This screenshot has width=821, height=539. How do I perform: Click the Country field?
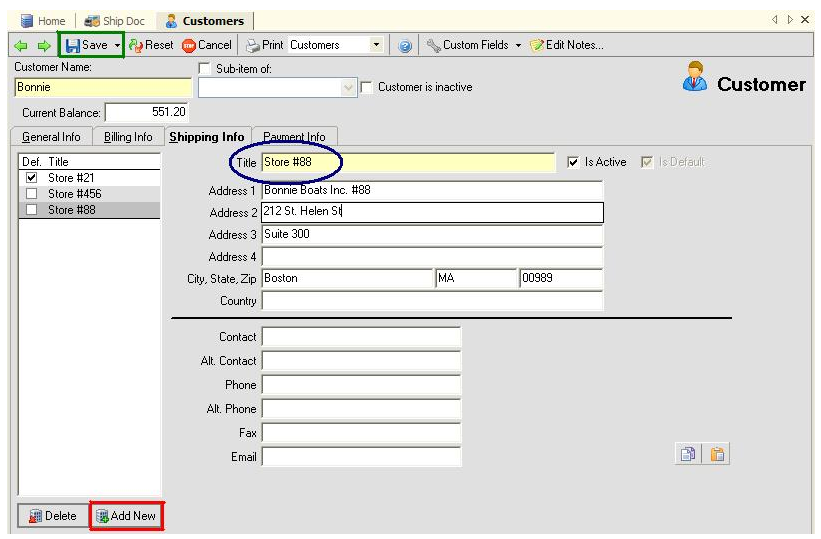[x=432, y=301]
